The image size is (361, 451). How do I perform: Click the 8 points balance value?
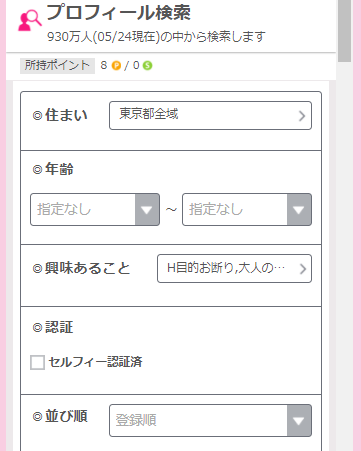(104, 65)
